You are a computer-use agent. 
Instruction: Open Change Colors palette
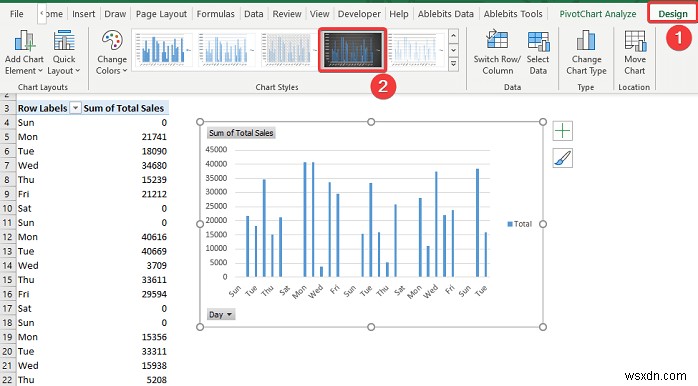tap(112, 53)
